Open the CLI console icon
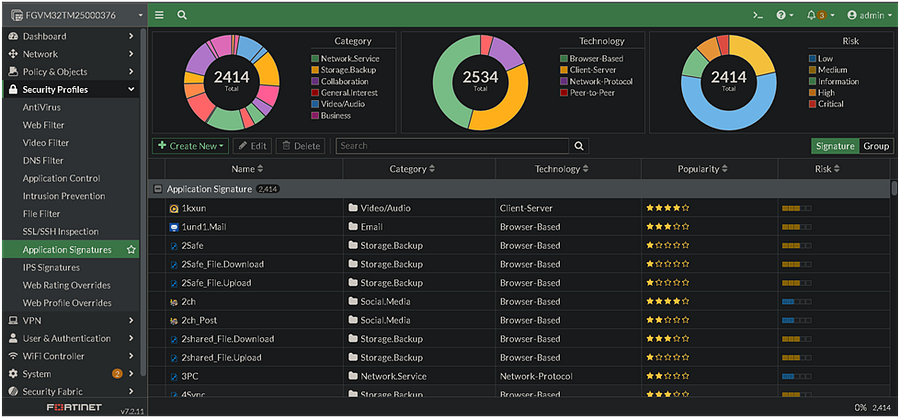This screenshot has width=900, height=418. click(x=758, y=16)
